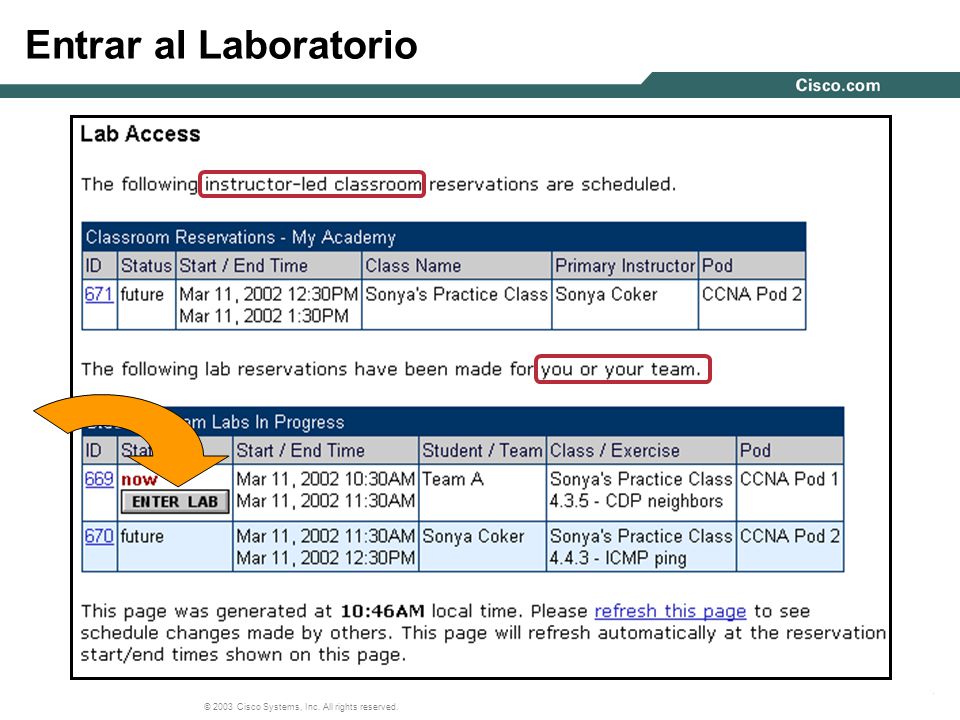
Task: Click the 'Student / Team' column header
Action: click(482, 451)
